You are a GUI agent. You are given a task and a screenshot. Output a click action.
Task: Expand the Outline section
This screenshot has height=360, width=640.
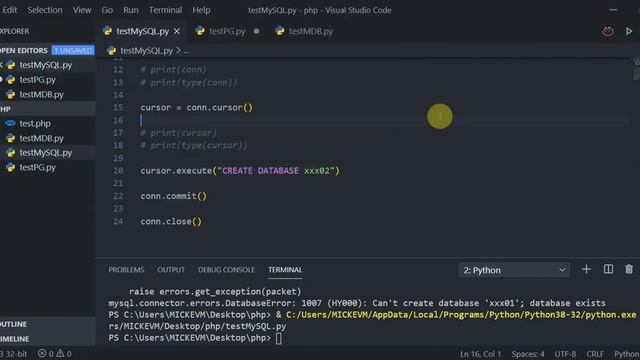[48, 324]
